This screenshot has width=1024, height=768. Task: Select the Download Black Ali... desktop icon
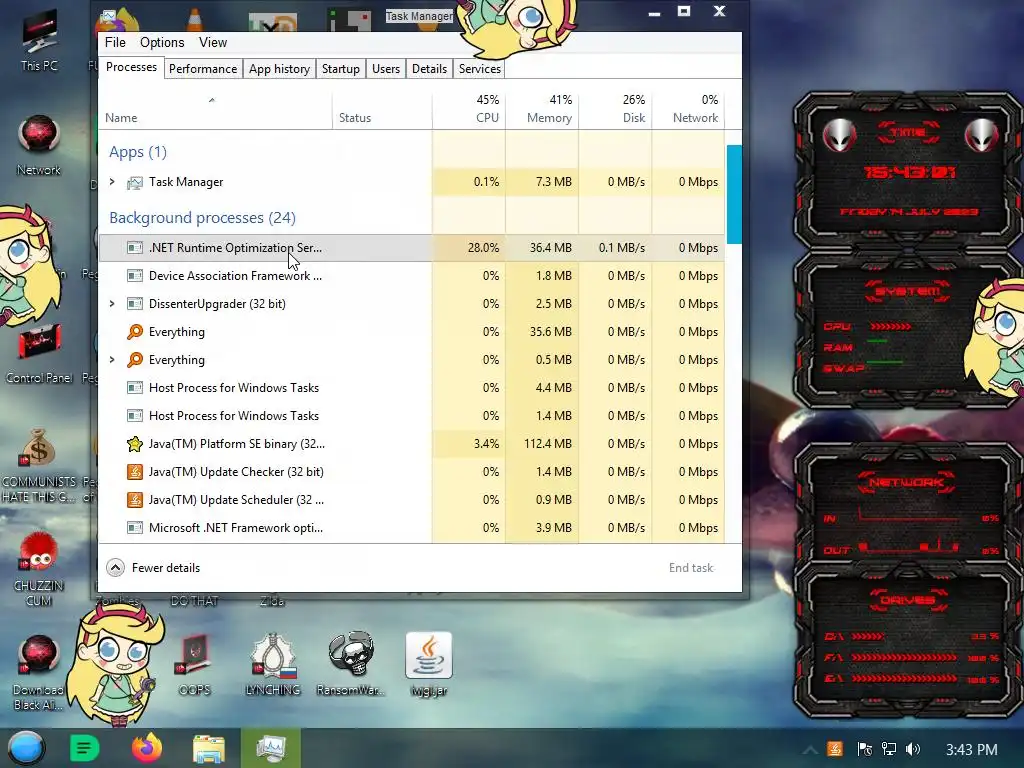pos(39,673)
